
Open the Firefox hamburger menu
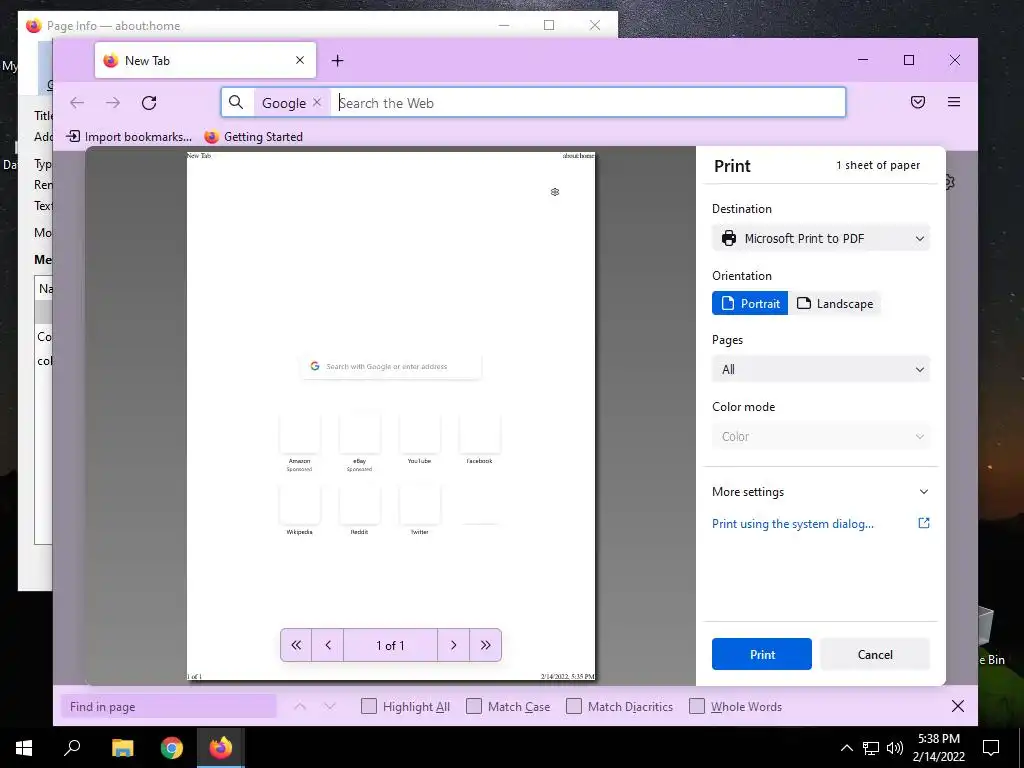953,102
